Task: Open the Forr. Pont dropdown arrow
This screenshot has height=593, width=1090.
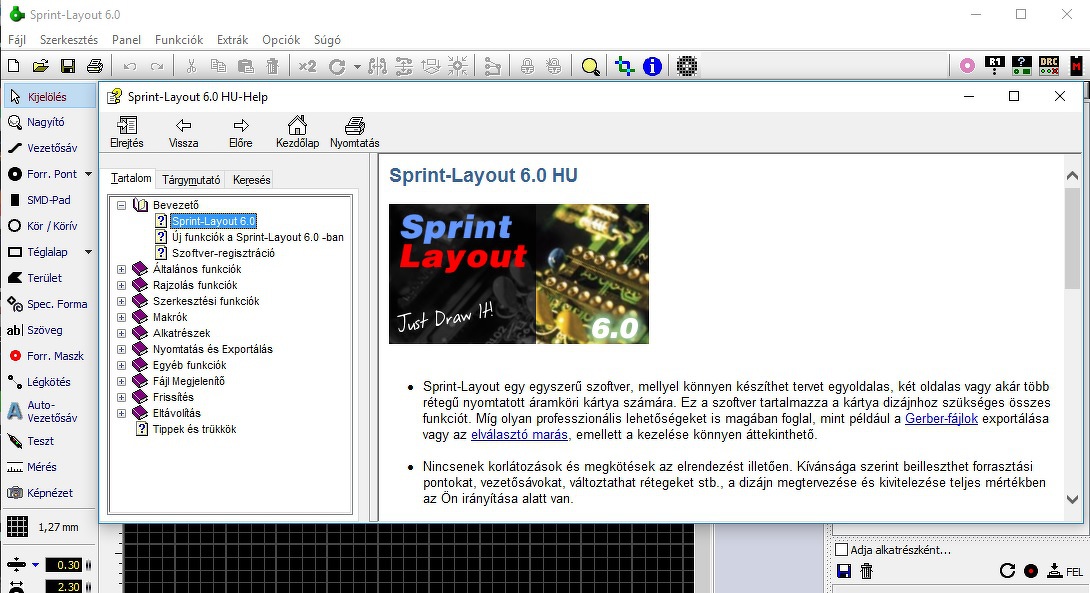Action: [x=88, y=174]
